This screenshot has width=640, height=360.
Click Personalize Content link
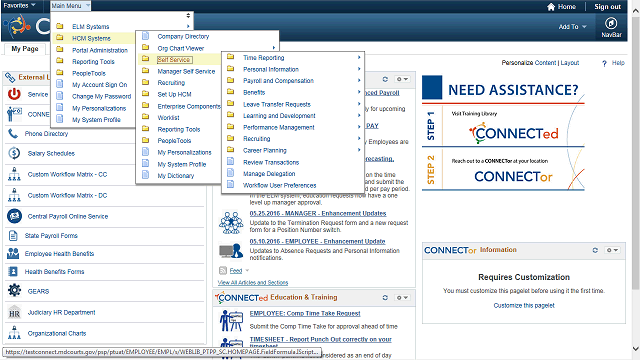tap(529, 62)
